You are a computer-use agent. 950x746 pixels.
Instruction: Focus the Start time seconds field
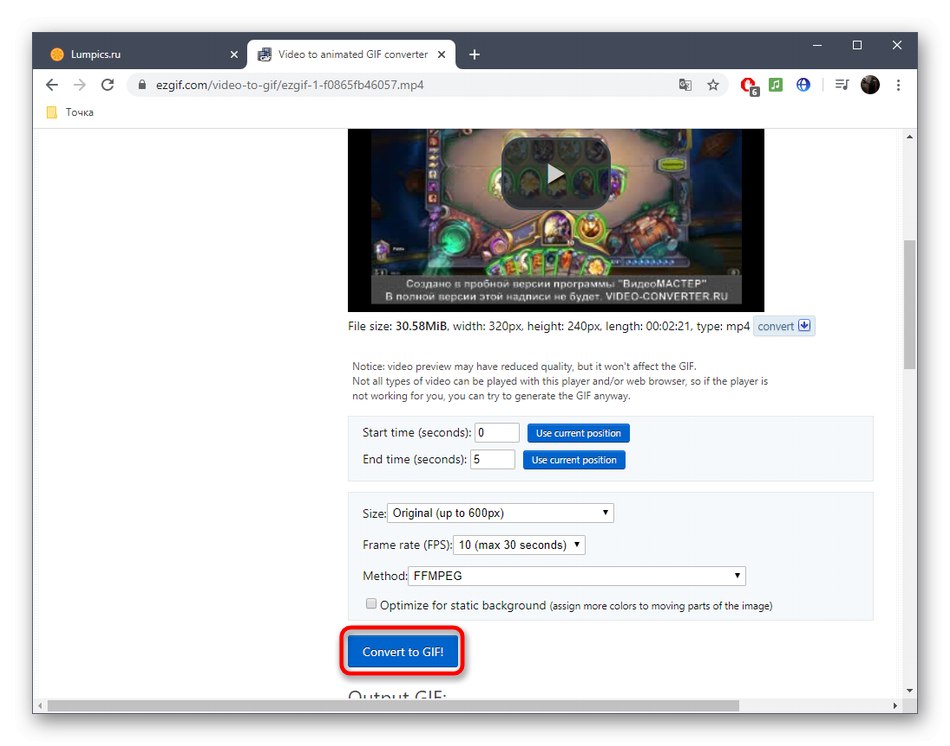[x=497, y=433]
